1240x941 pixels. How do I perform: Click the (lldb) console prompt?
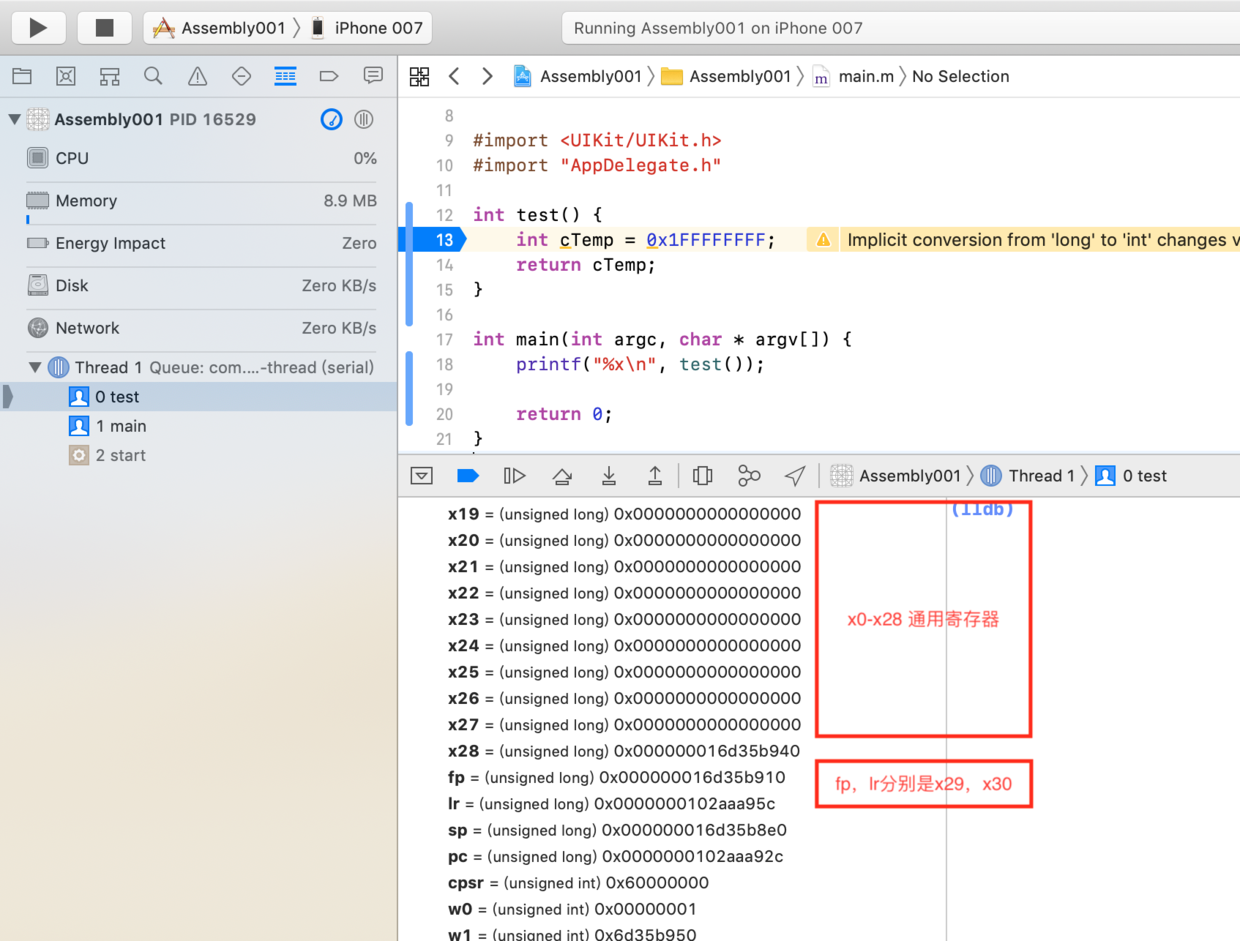(982, 509)
